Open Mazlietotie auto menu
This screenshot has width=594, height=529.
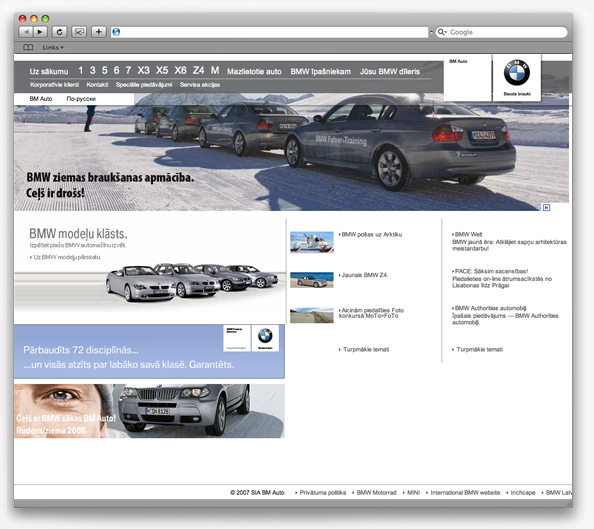(254, 71)
